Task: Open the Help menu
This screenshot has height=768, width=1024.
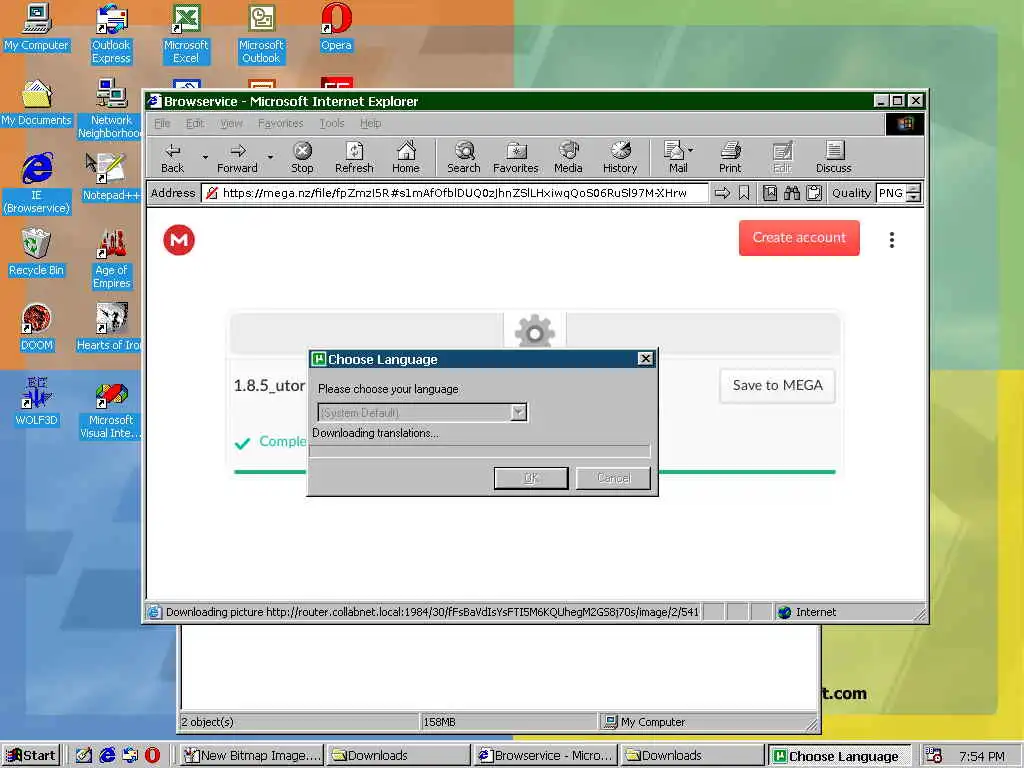Action: (x=370, y=123)
